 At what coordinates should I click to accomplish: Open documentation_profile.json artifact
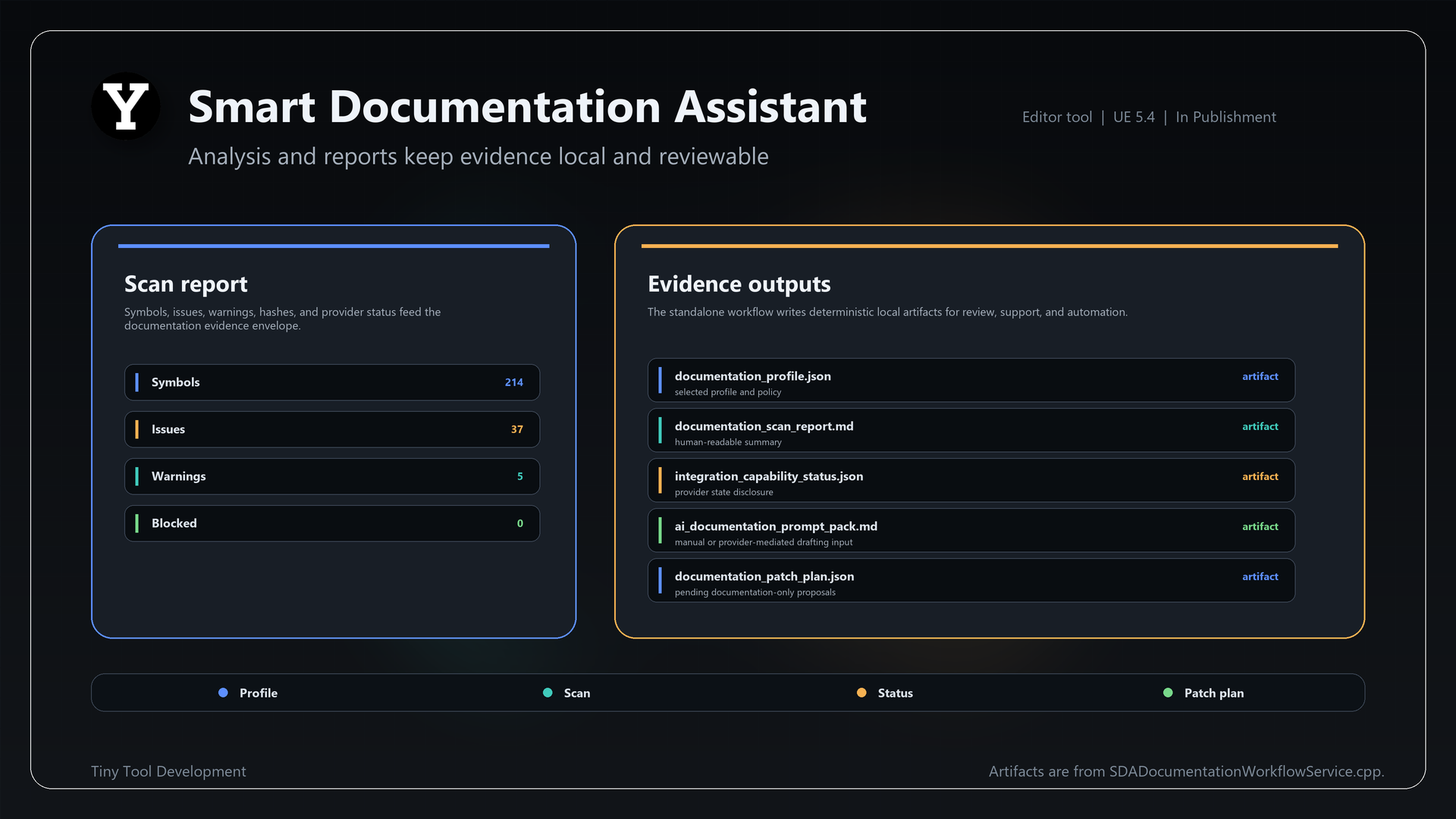coord(971,380)
